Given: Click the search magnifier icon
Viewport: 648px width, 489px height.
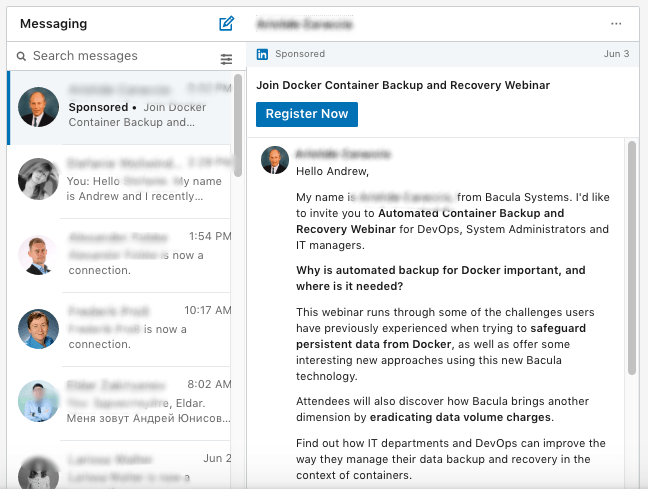Looking at the screenshot, I should tap(21, 56).
